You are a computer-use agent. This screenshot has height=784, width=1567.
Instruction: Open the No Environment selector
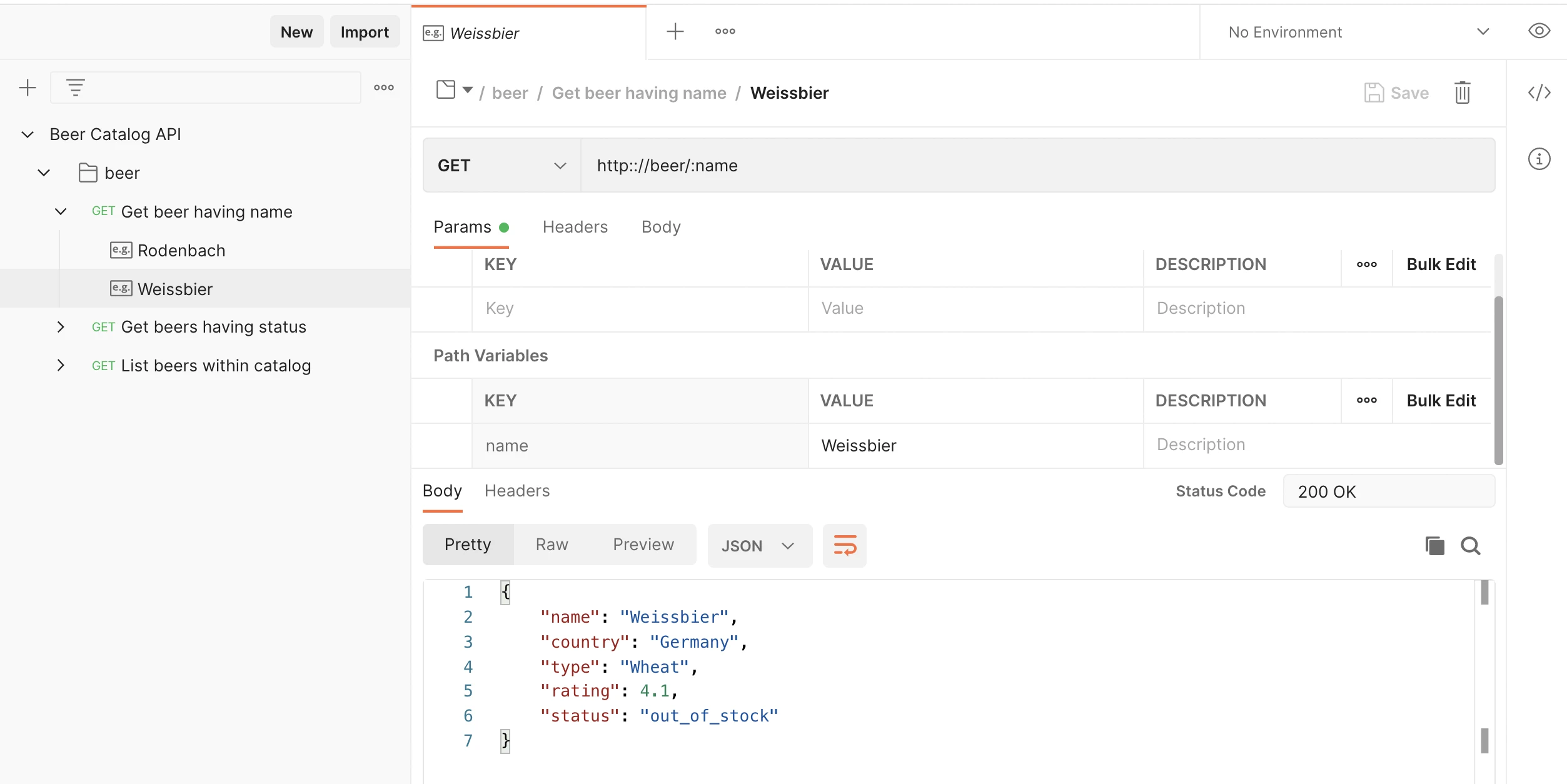point(1357,32)
